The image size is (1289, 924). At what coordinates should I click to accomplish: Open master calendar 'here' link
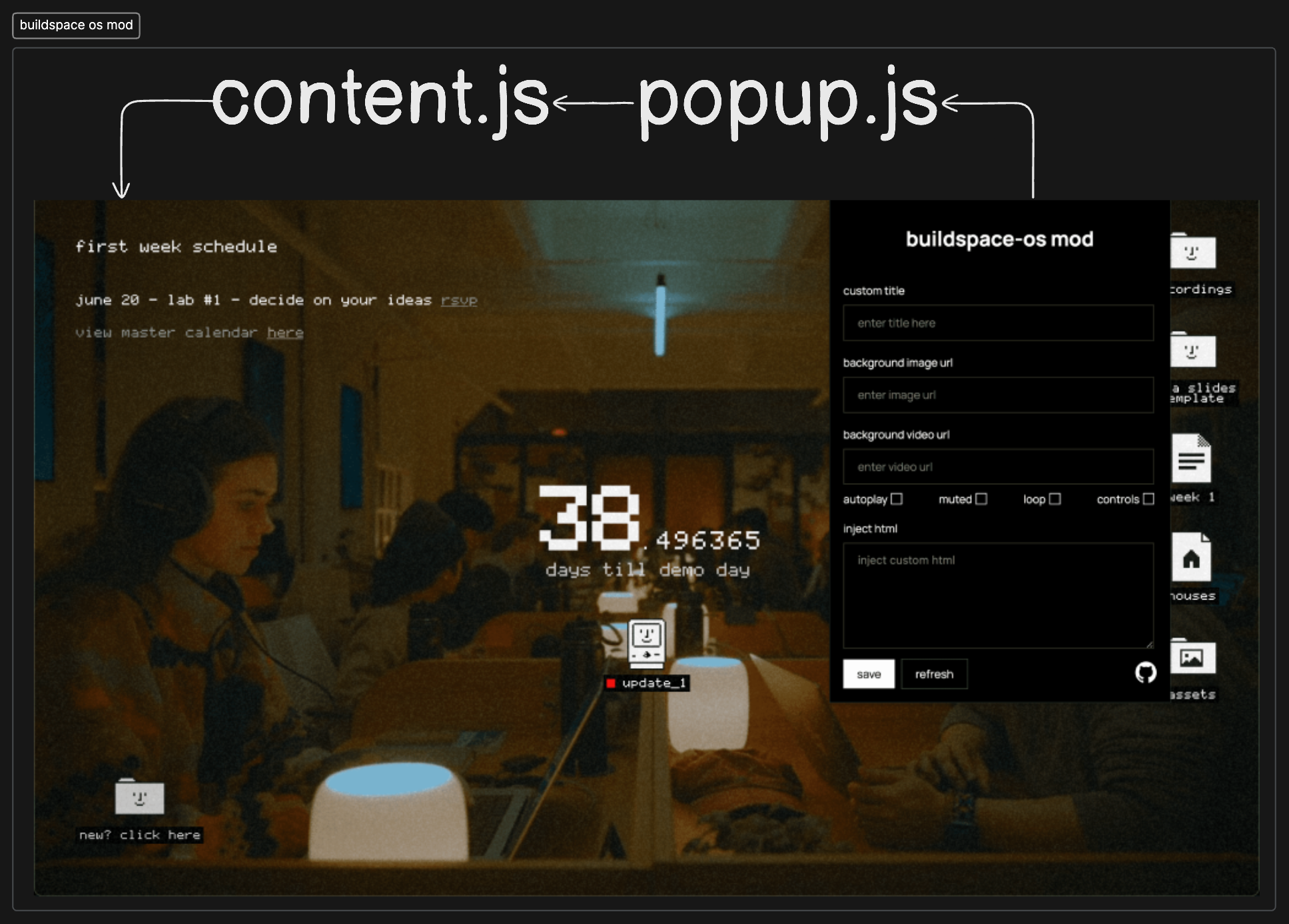pyautogui.click(x=285, y=332)
